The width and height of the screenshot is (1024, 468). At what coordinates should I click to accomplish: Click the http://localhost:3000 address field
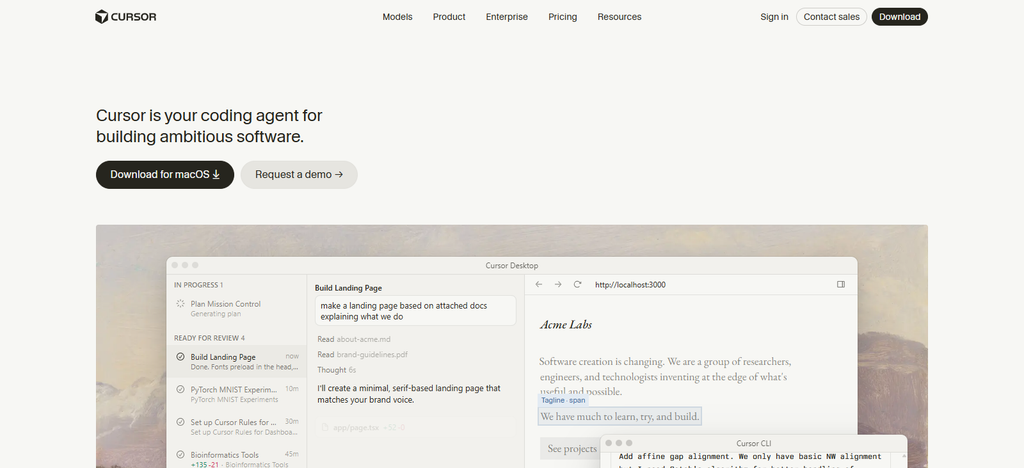[630, 285]
